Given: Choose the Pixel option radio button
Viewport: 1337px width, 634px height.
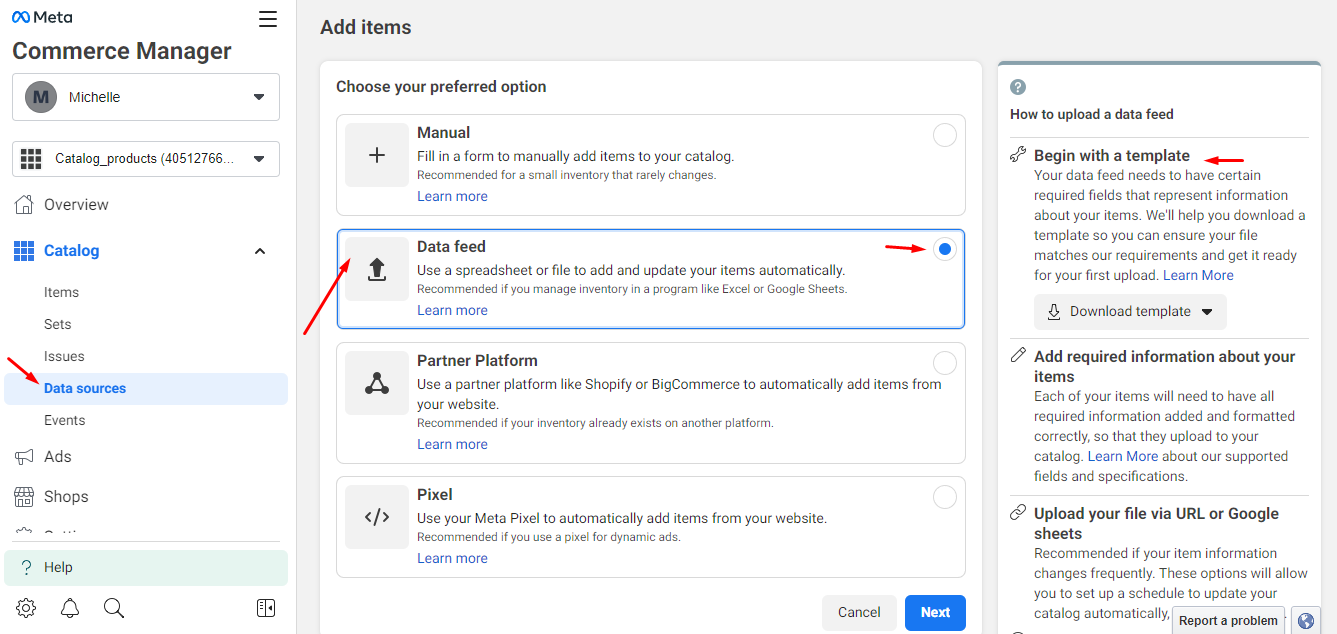Looking at the screenshot, I should tap(944, 497).
